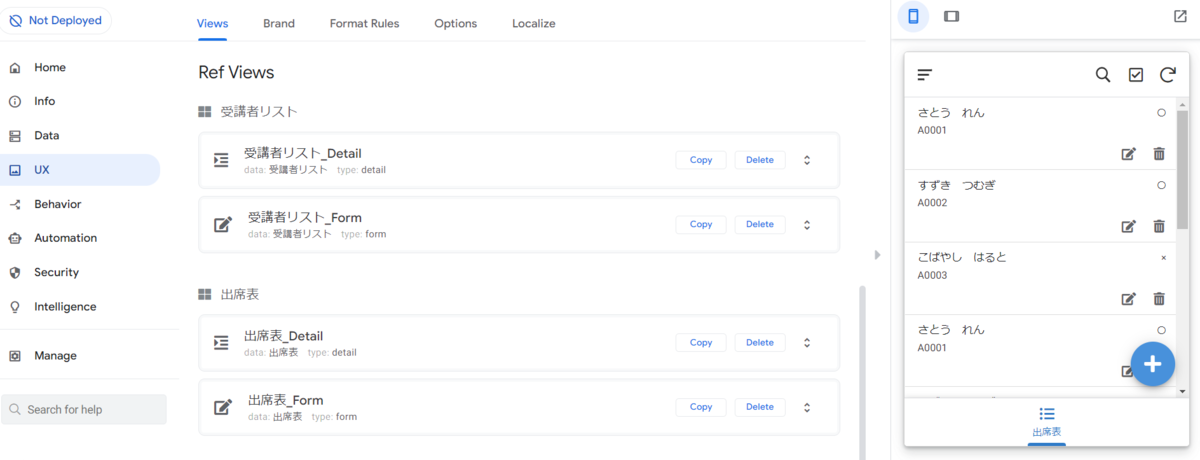Viewport: 1200px width, 460px height.
Task: Switch to the Format Rules tab
Action: click(364, 23)
